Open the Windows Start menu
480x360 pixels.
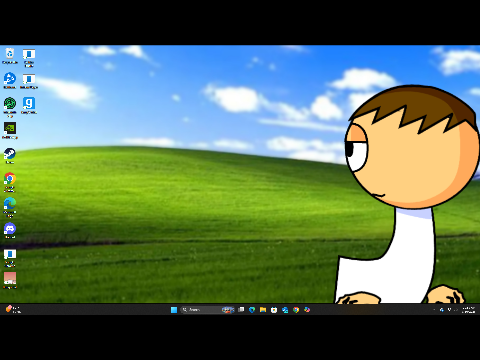pyautogui.click(x=174, y=310)
